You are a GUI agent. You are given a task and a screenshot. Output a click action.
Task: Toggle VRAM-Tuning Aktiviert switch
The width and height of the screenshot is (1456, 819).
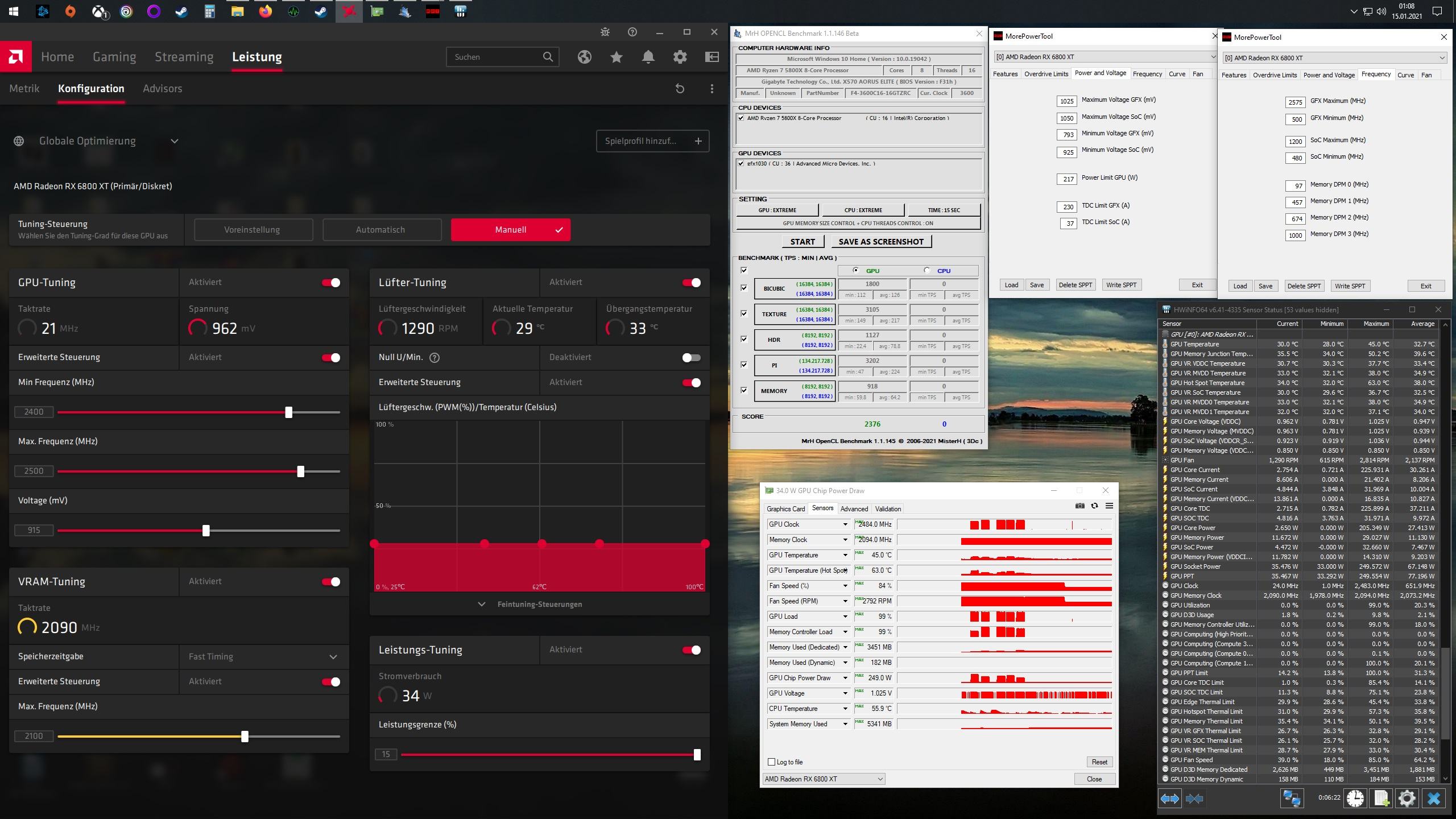click(331, 582)
